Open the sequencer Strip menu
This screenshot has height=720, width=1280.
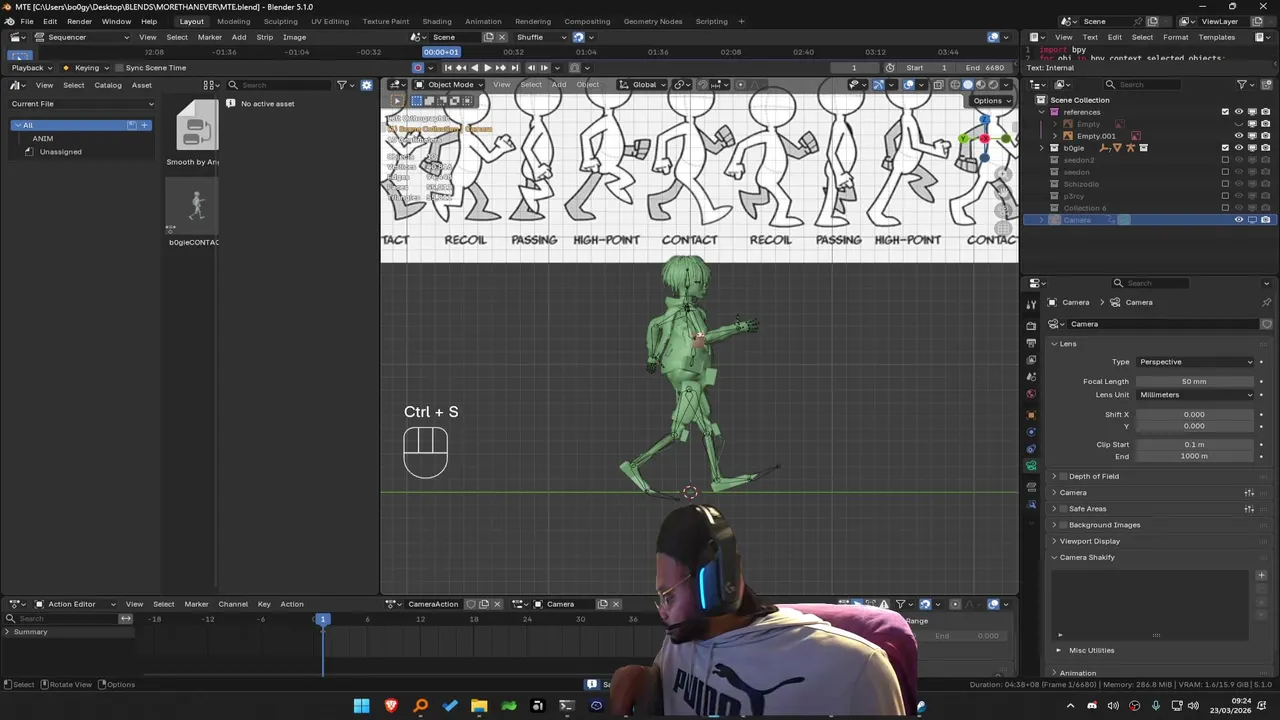pyautogui.click(x=264, y=37)
